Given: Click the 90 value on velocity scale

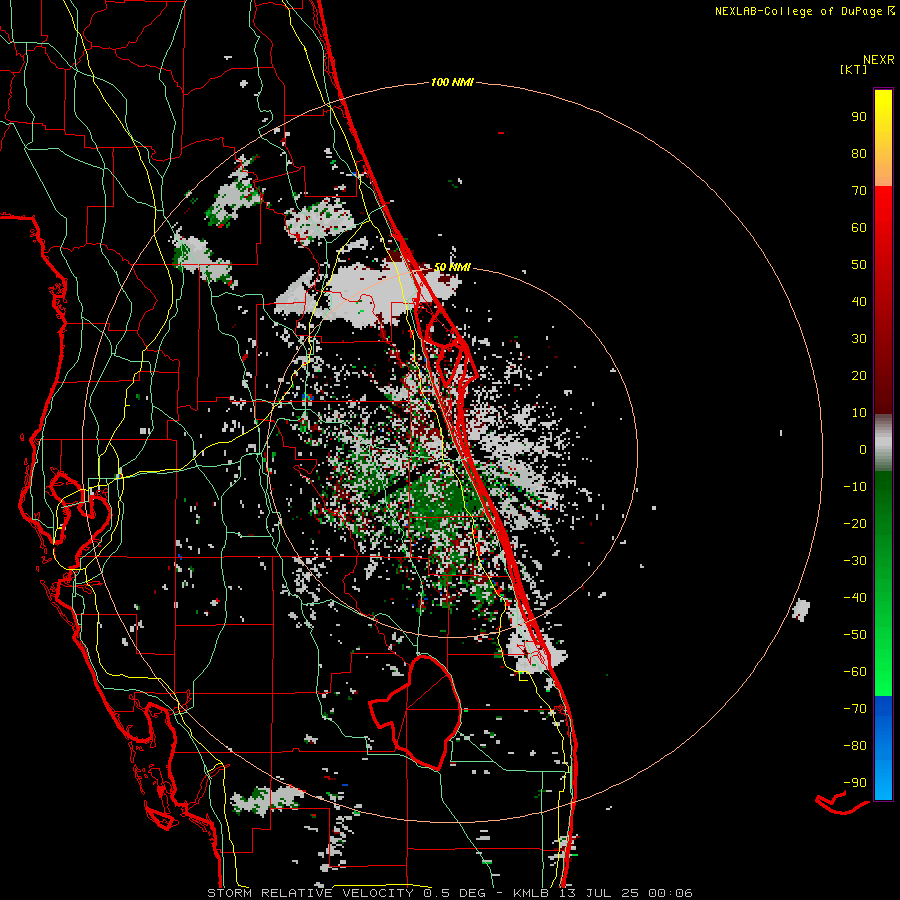Looking at the screenshot, I should [x=859, y=117].
